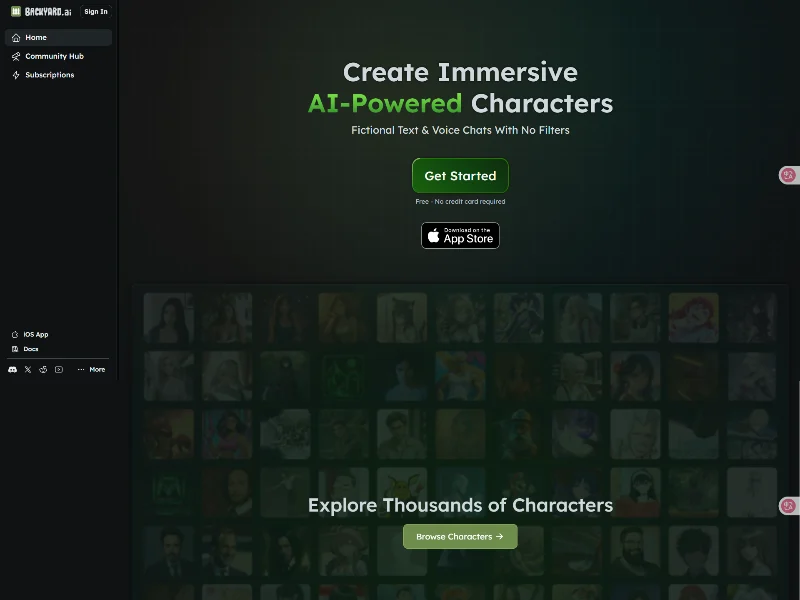The image size is (800, 600).
Task: Click Download on the App Store badge
Action: (x=460, y=235)
